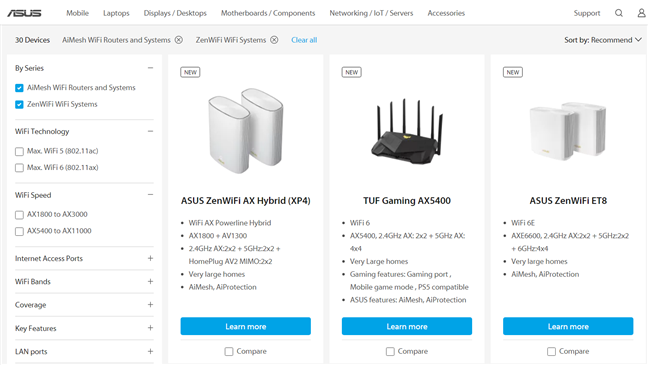648x365 pixels.
Task: Check Max. WiFi 6 (802.11ax)
Action: [x=19, y=168]
